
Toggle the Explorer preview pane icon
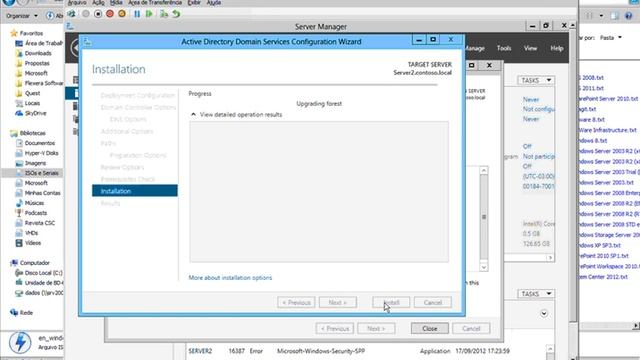pyautogui.click(x=615, y=16)
